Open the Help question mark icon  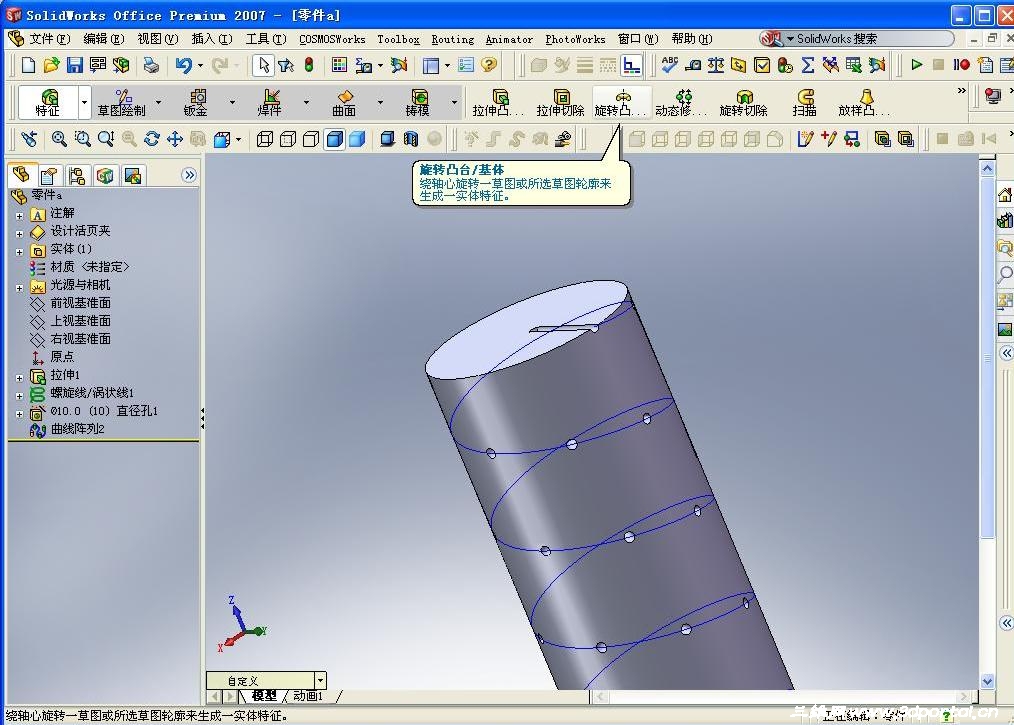(x=490, y=65)
